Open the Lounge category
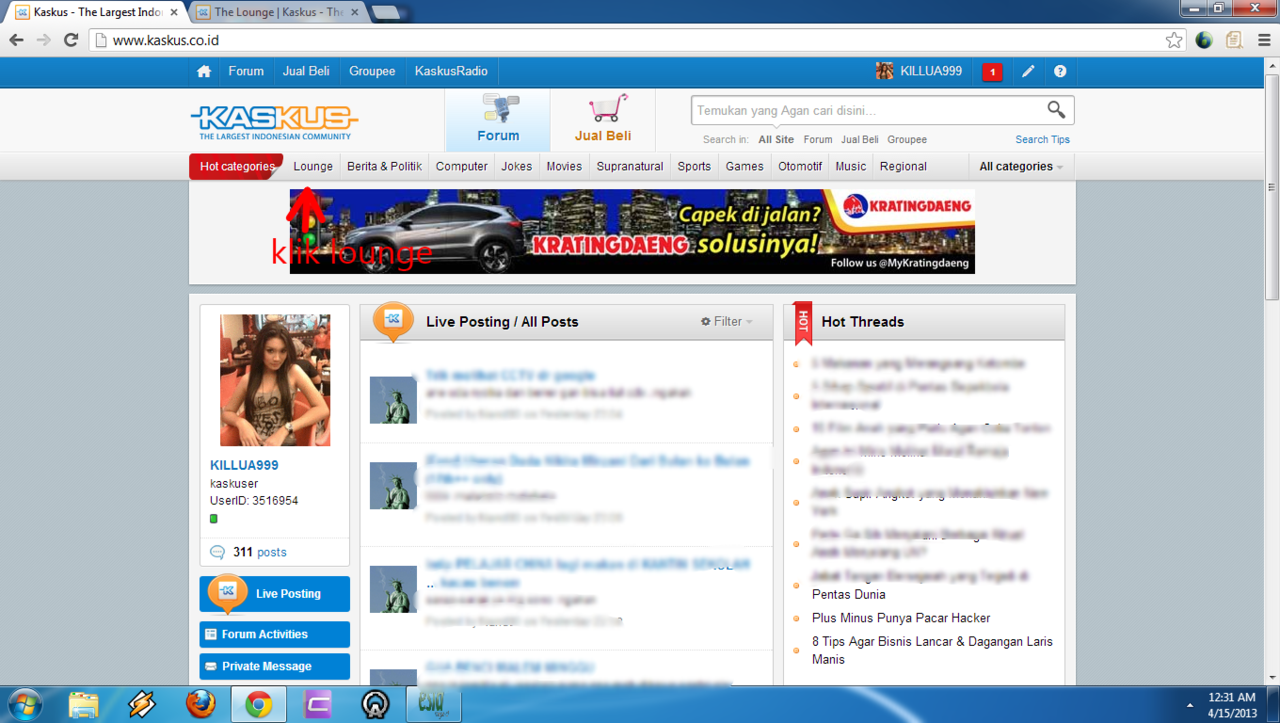The height and width of the screenshot is (723, 1280). point(313,166)
